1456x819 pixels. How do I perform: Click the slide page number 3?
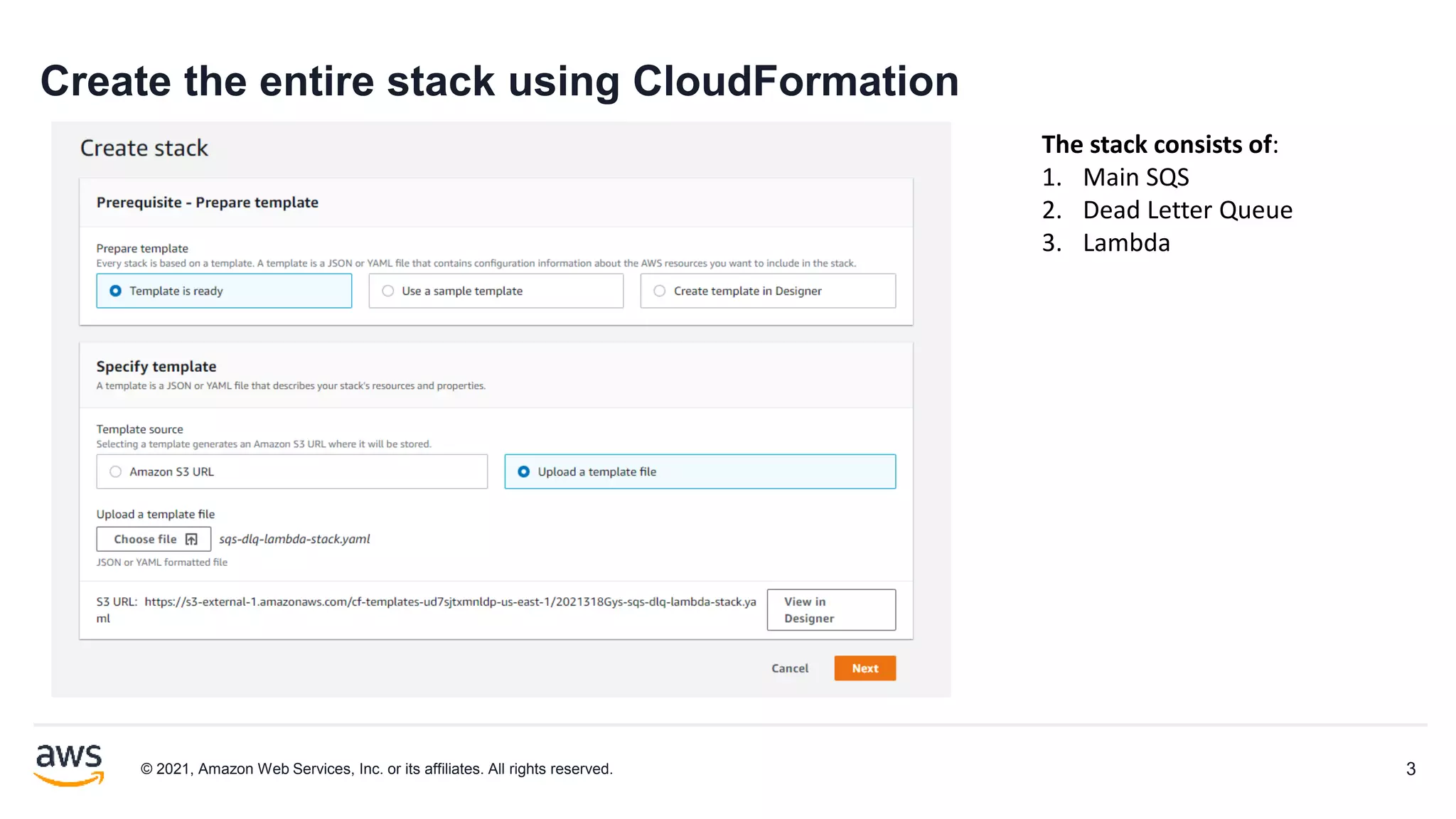[x=1410, y=769]
